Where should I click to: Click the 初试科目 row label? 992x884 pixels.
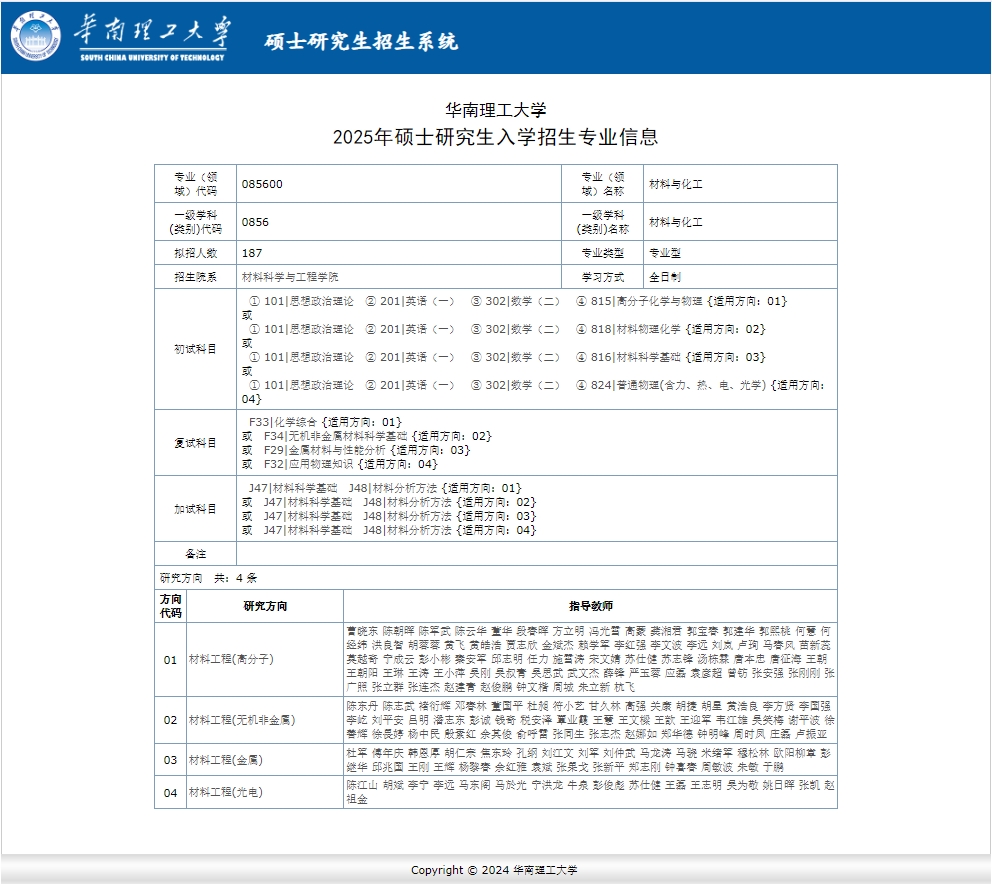[195, 349]
